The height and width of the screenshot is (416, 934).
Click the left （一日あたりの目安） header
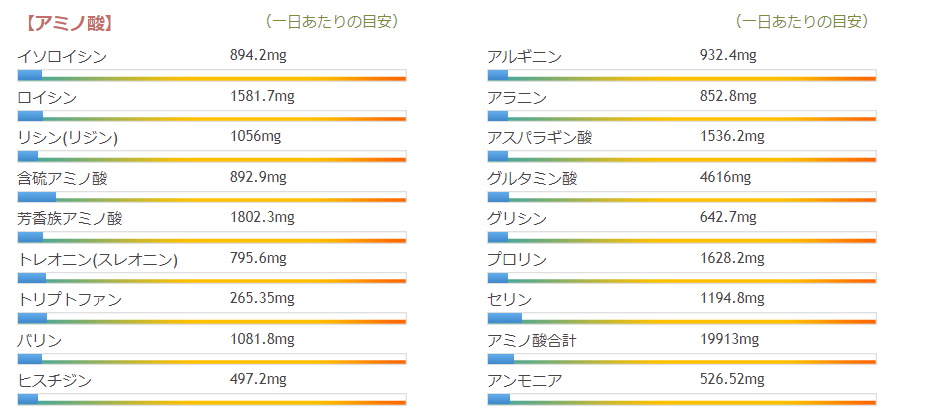tap(325, 21)
